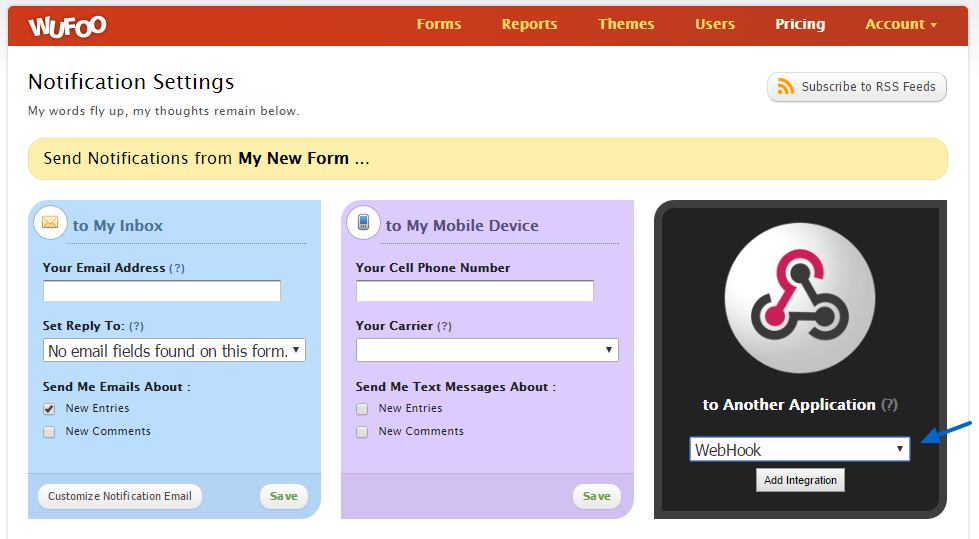Click the mobile phone icon
Image resolution: width=979 pixels, height=539 pixels.
(363, 222)
